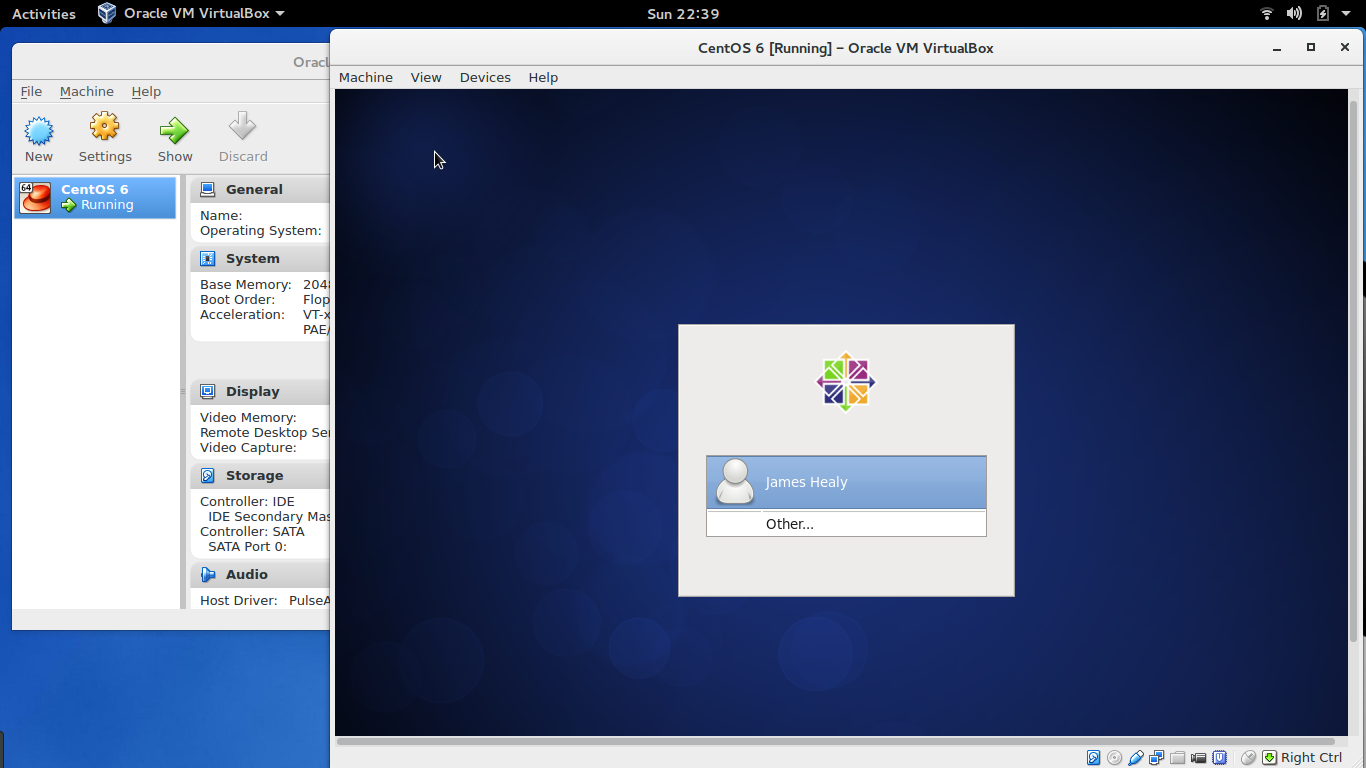Click the optical disc status icon
The image size is (1366, 768).
[1114, 758]
